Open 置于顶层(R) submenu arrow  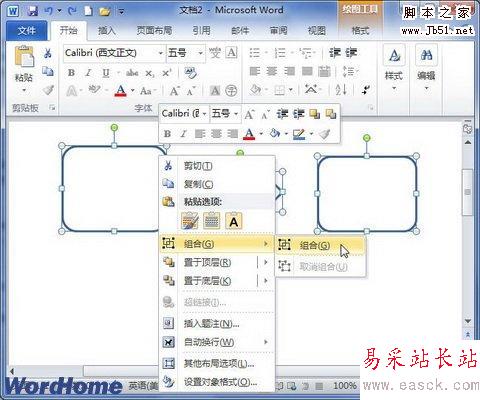[266, 262]
